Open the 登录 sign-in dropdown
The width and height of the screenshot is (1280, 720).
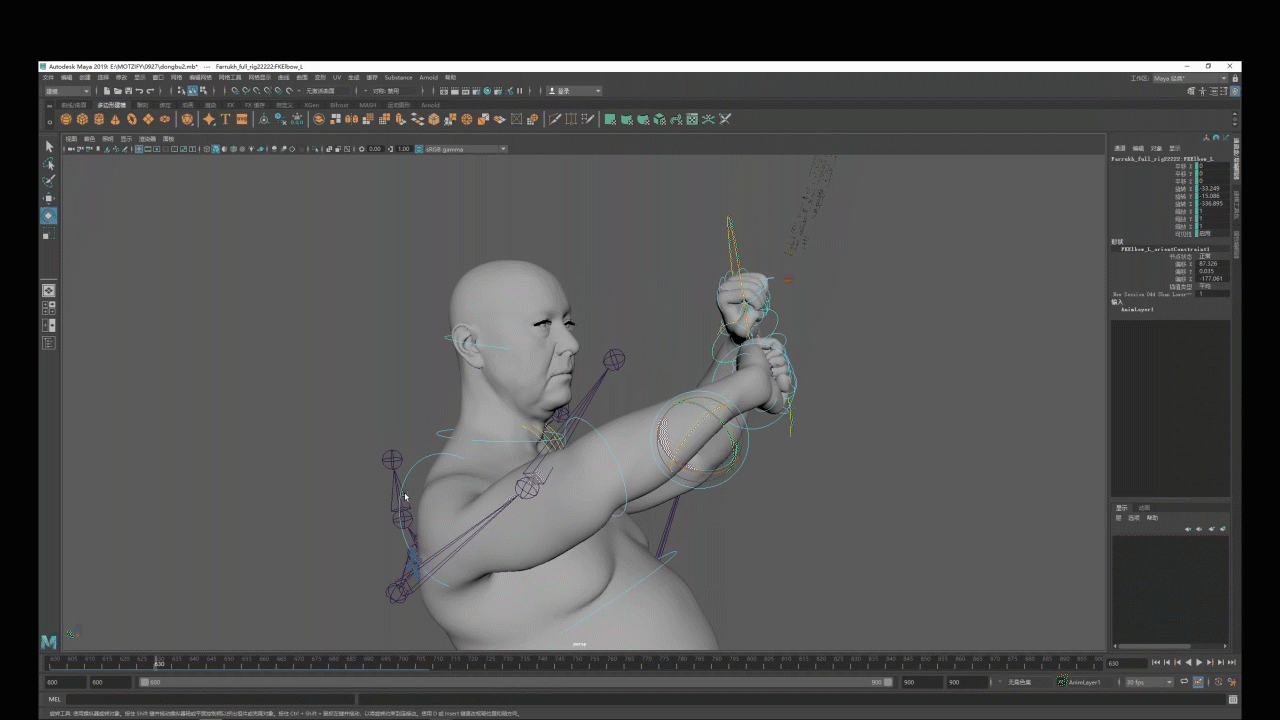[x=574, y=91]
